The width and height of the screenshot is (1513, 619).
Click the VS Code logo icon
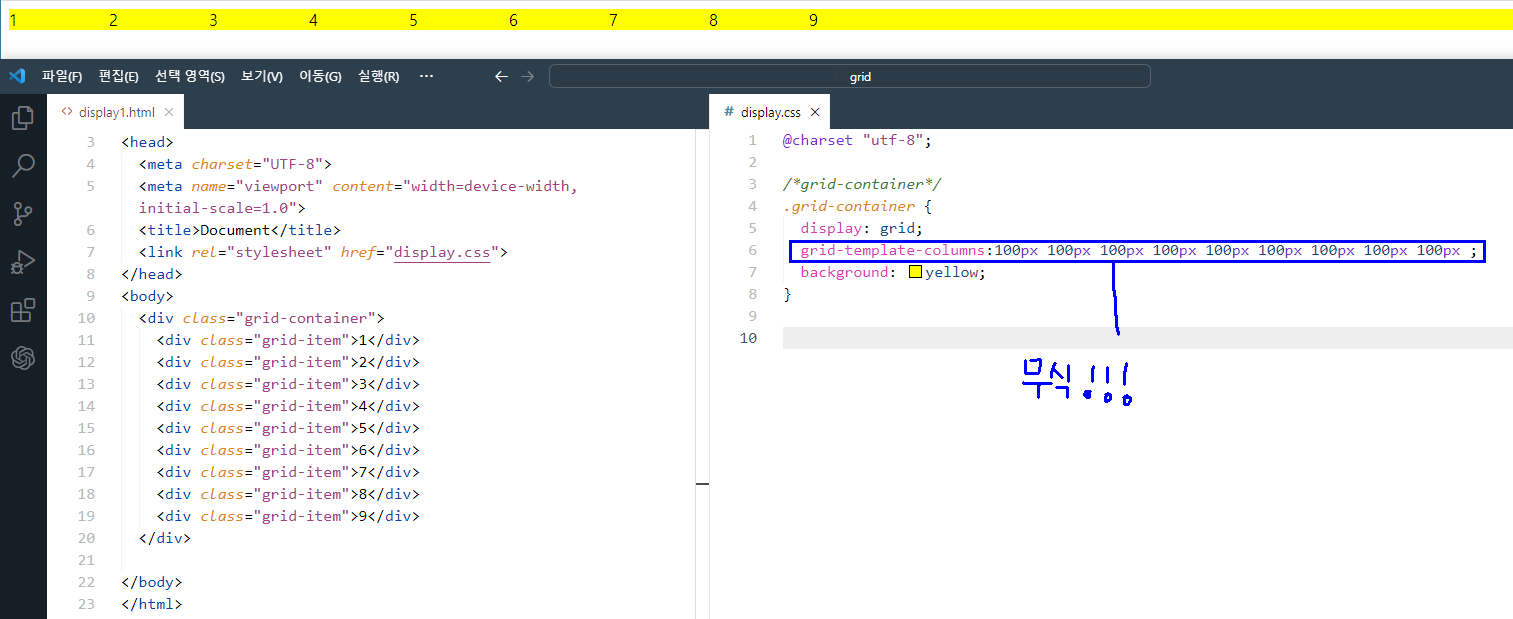(x=16, y=76)
